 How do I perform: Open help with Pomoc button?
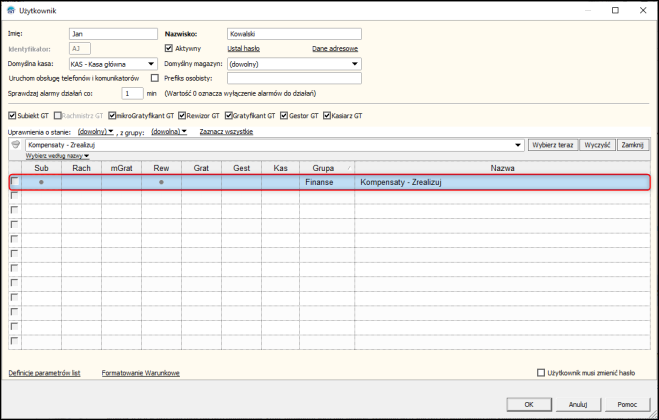(x=627, y=404)
